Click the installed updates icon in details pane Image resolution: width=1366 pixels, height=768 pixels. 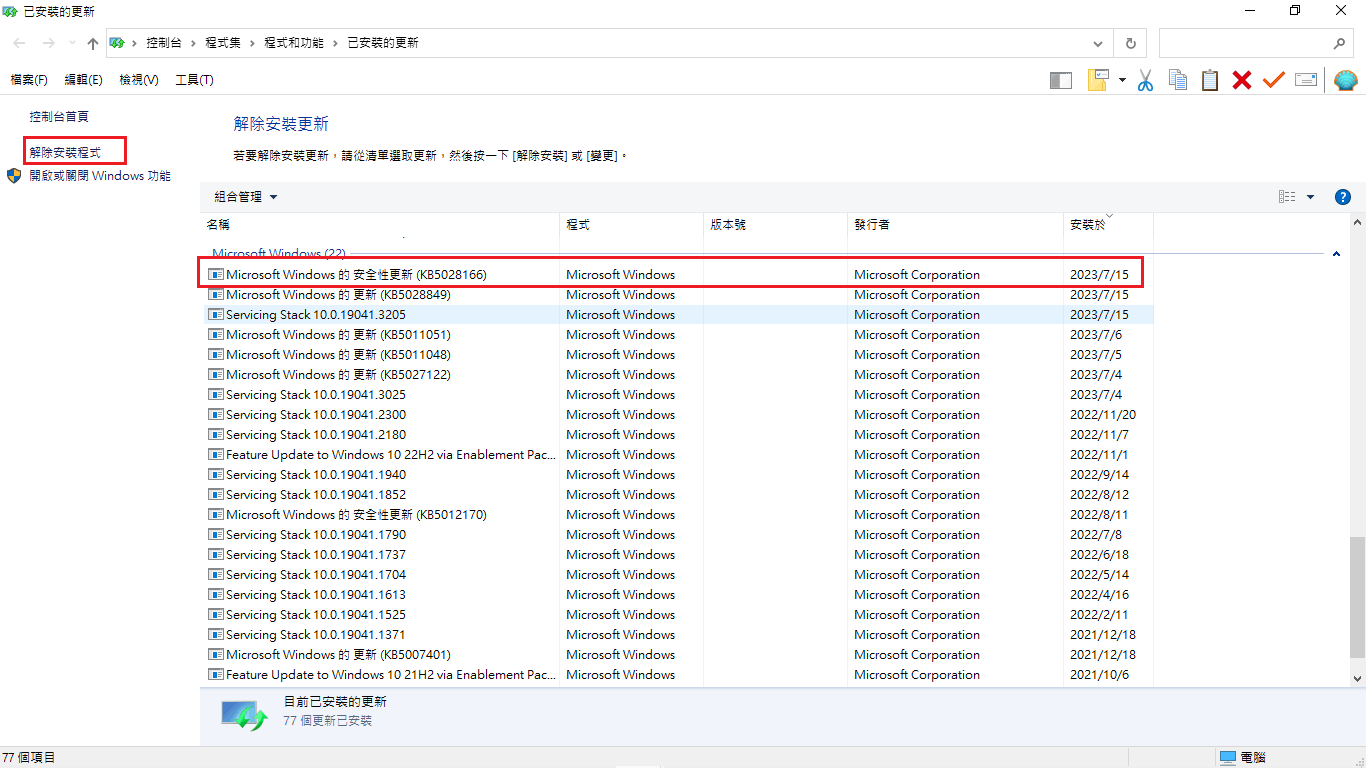coord(244,714)
